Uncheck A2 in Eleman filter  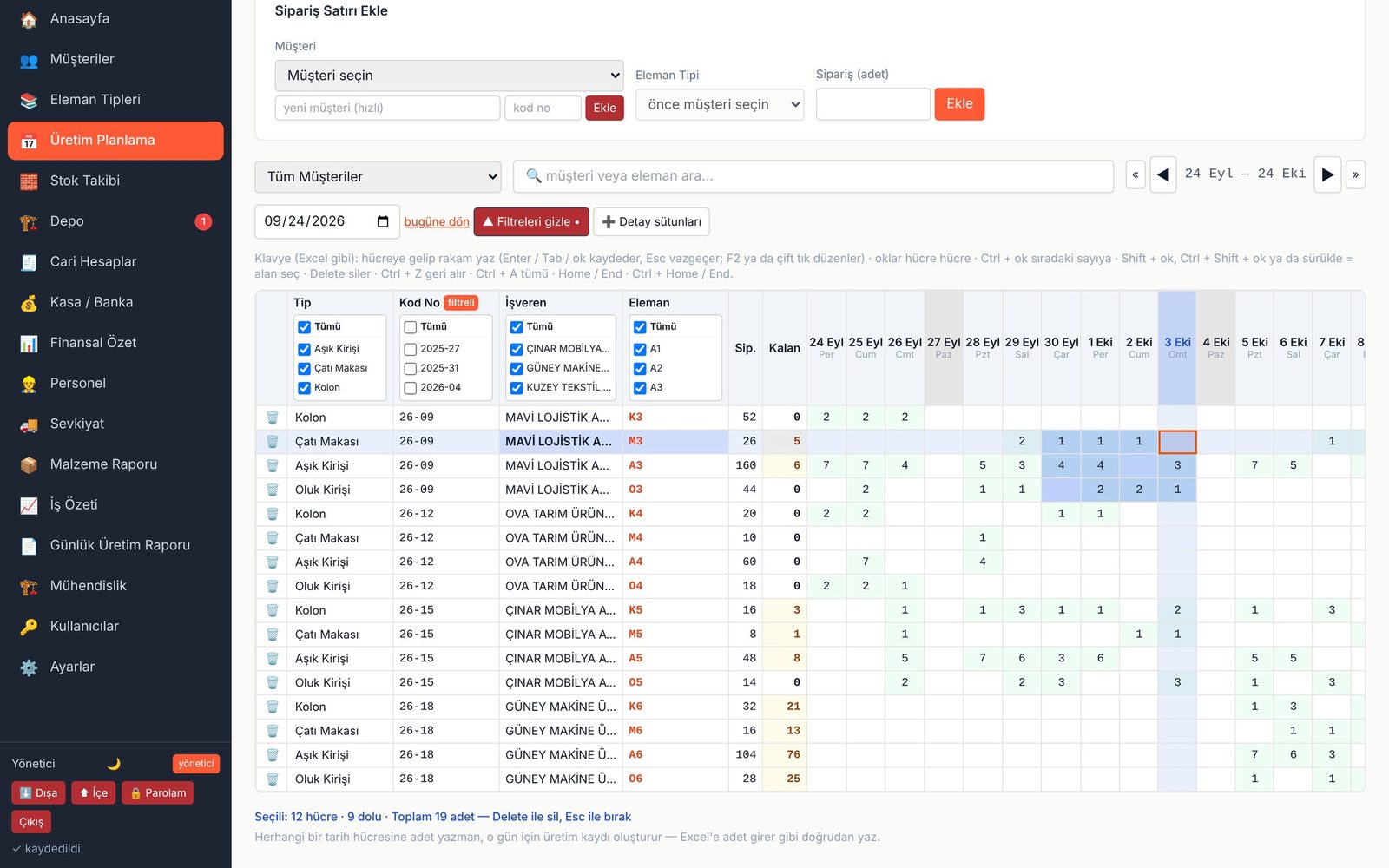coord(640,369)
